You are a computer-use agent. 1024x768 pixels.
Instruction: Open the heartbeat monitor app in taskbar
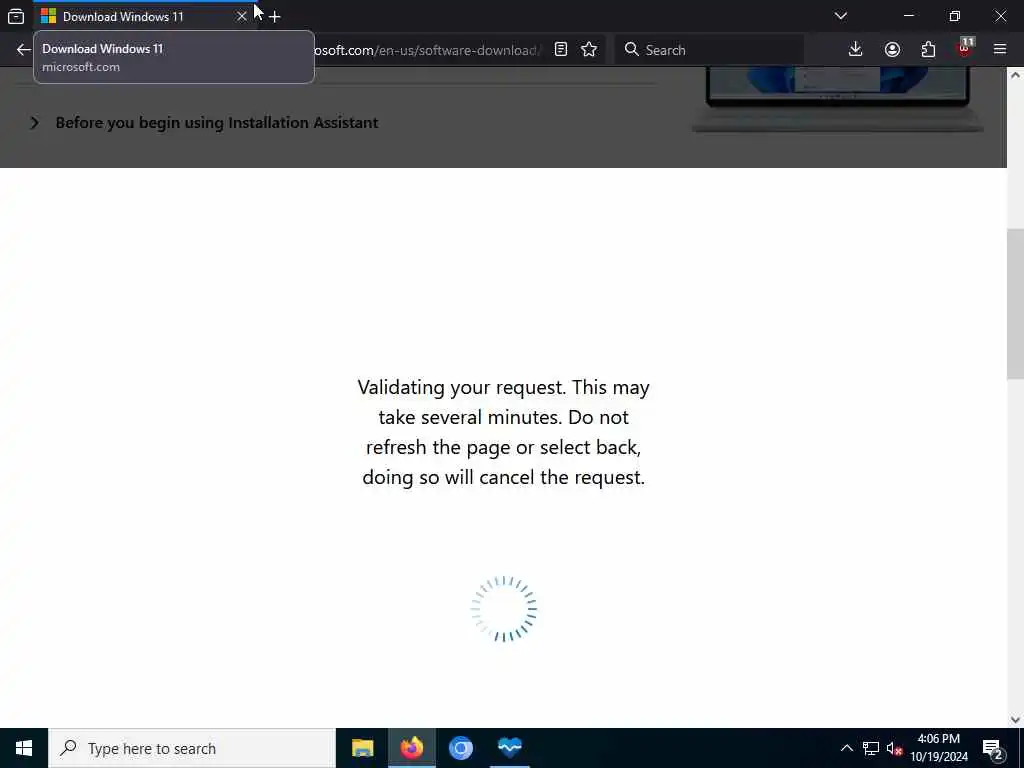pyautogui.click(x=509, y=748)
